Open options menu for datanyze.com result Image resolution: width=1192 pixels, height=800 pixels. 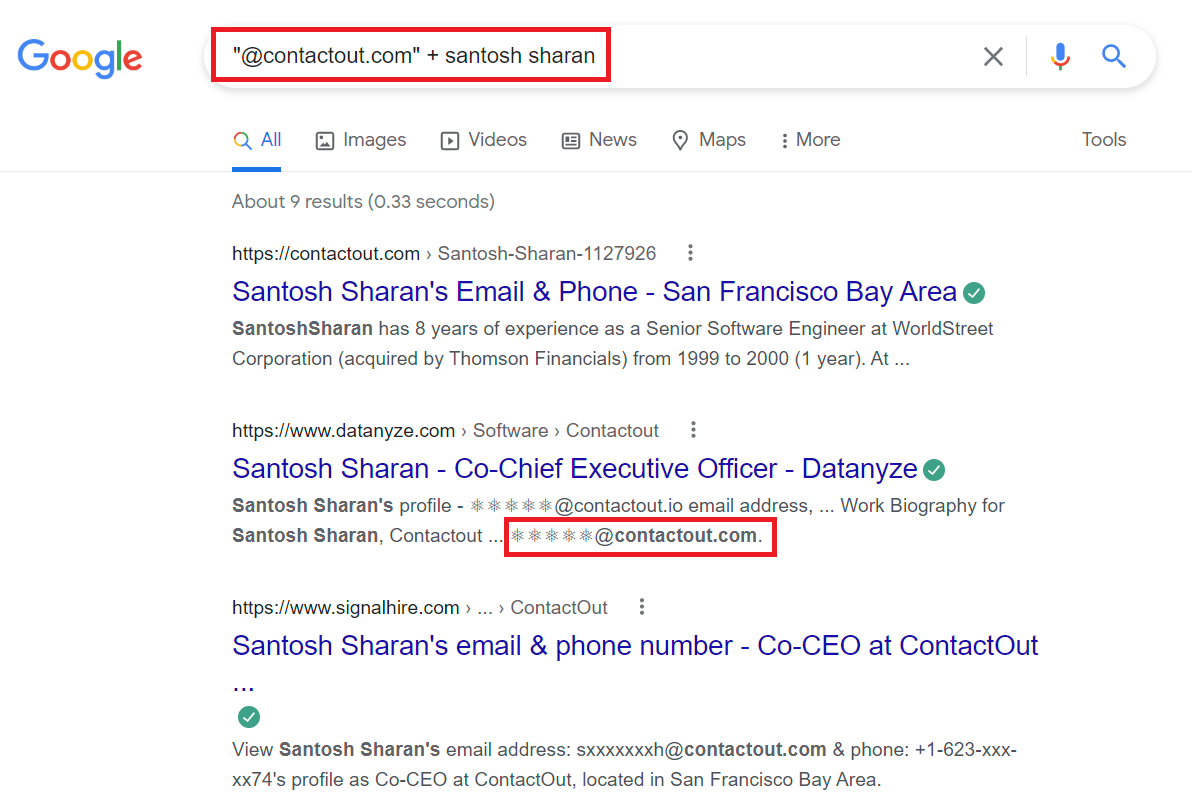[x=693, y=430]
